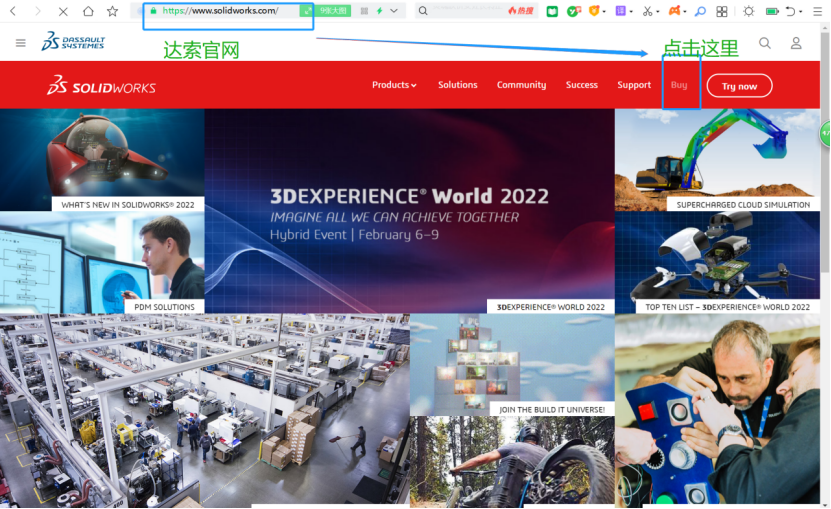The height and width of the screenshot is (509, 831).
Task: Click the orange game controller icon
Action: (674, 11)
